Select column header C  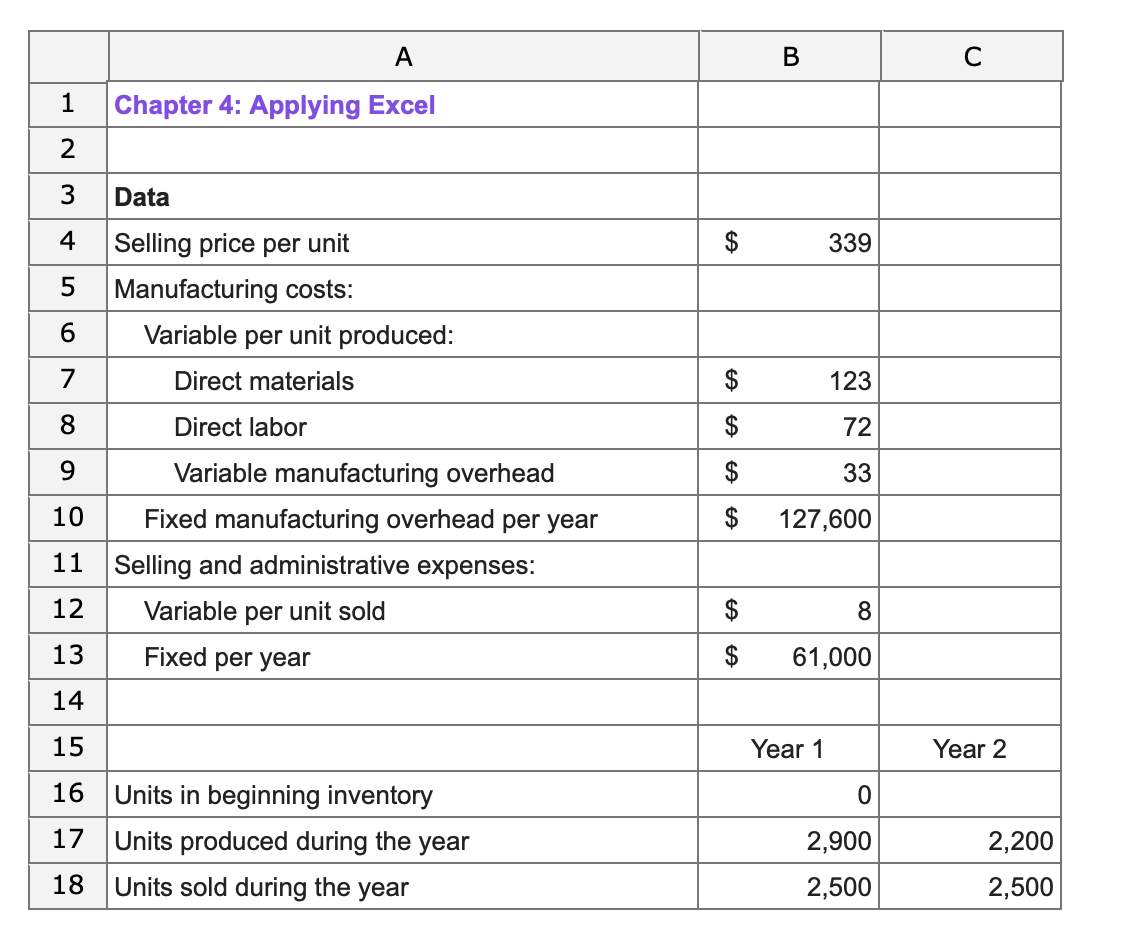[x=971, y=56]
